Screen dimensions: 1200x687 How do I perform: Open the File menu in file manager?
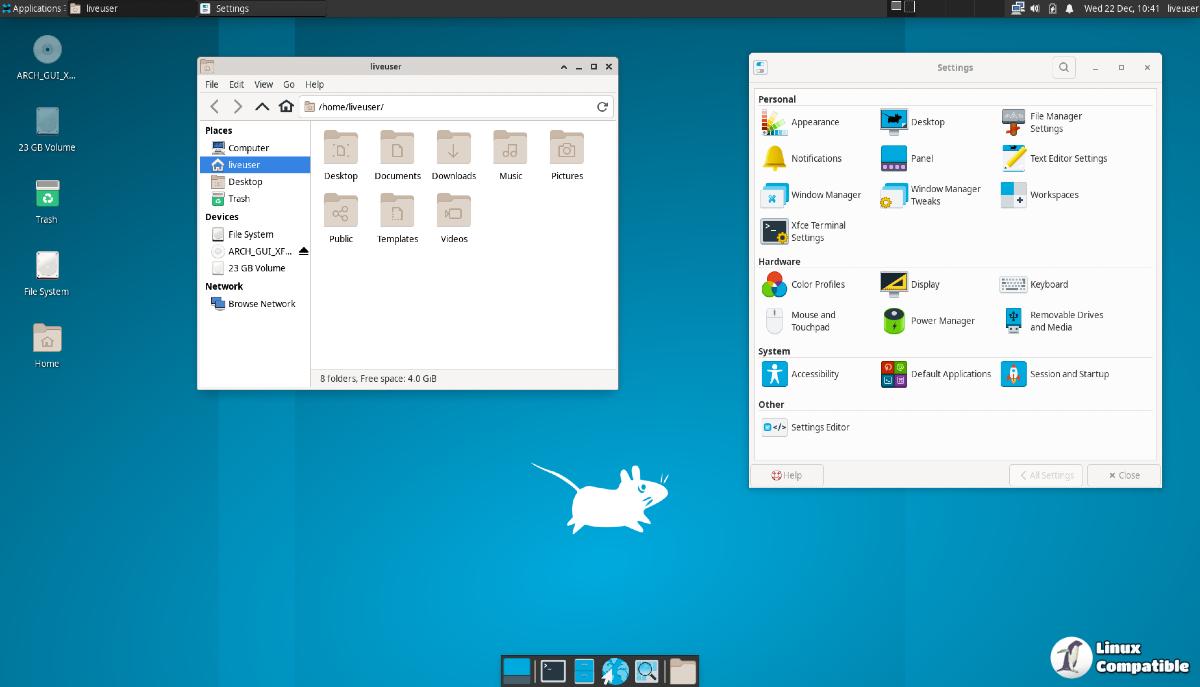[x=212, y=85]
